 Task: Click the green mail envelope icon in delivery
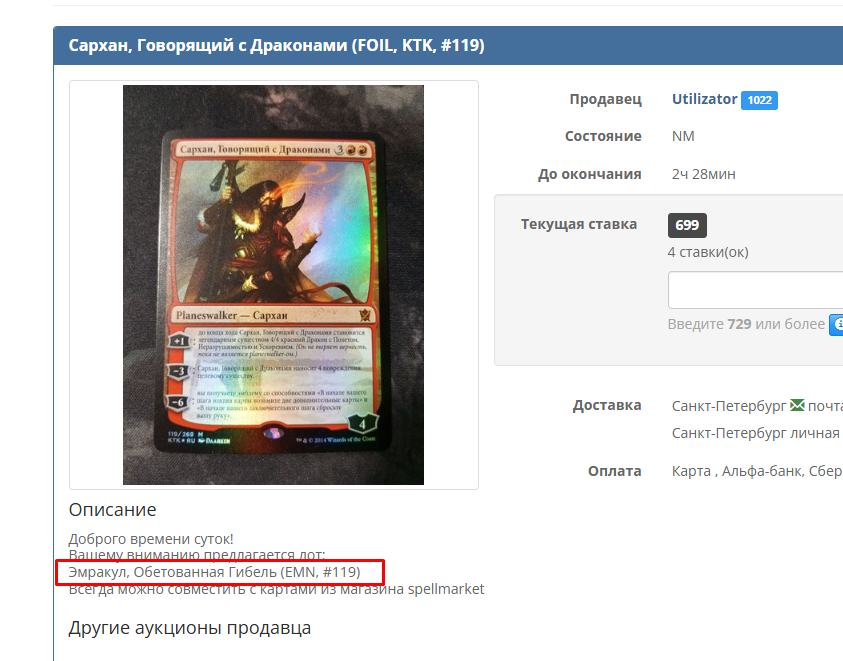click(797, 405)
